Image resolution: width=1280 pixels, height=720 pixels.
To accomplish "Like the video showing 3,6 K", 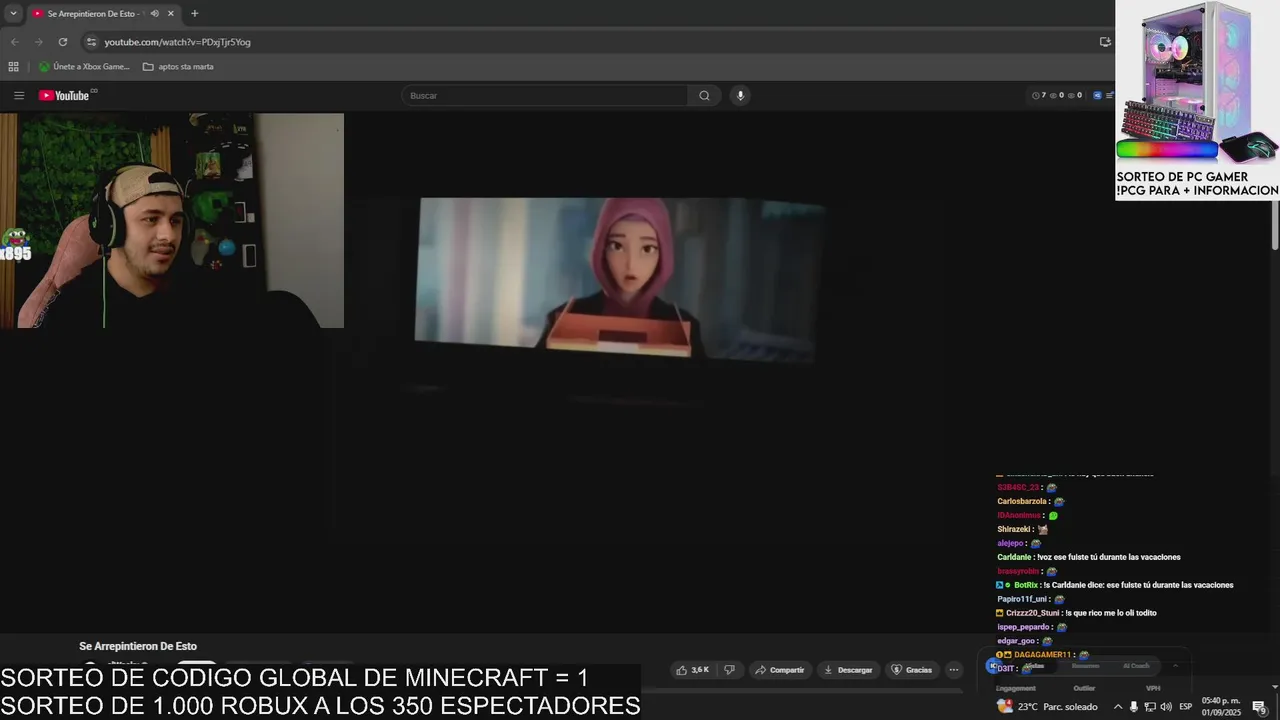I will pyautogui.click(x=693, y=670).
